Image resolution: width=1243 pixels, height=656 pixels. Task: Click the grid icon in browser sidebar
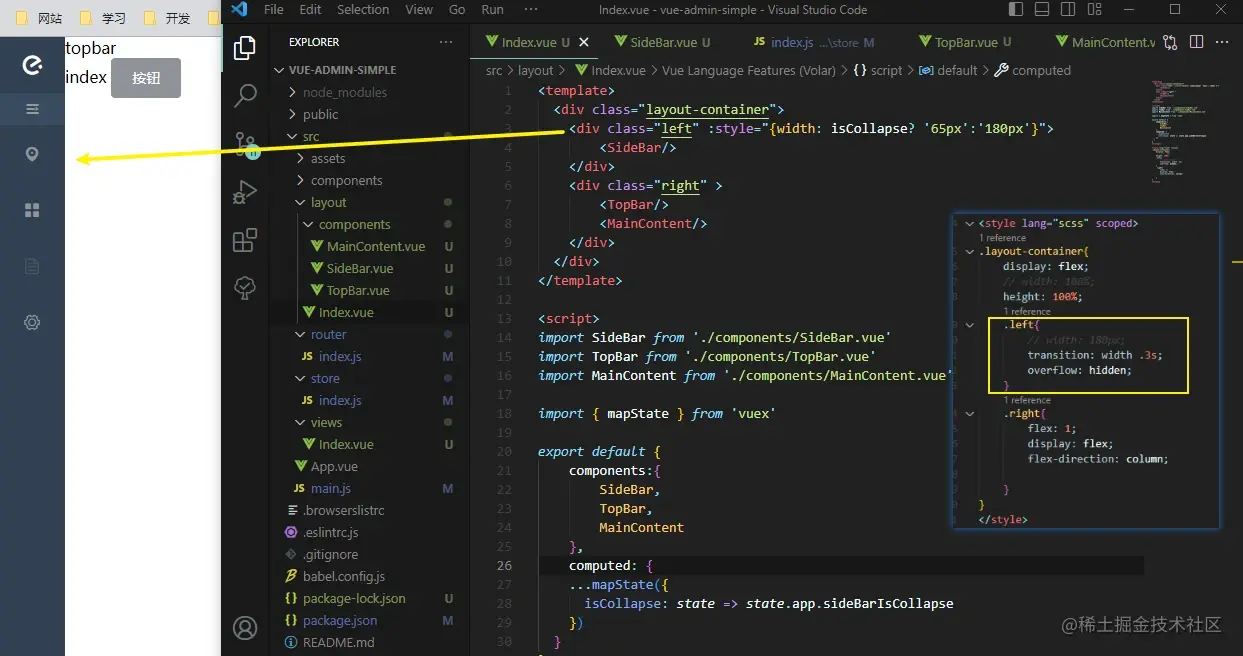pos(32,210)
